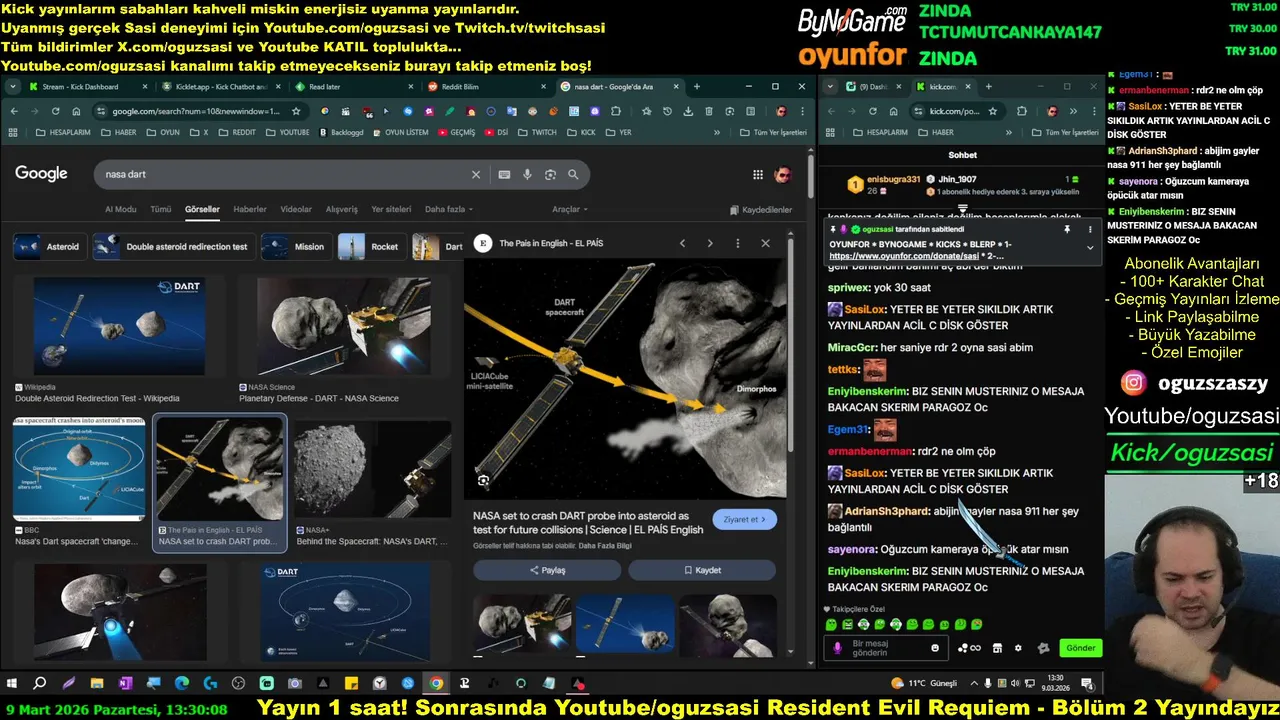Show hidden bookmarks in Google window
The width and height of the screenshot is (1280, 720).
point(717,132)
